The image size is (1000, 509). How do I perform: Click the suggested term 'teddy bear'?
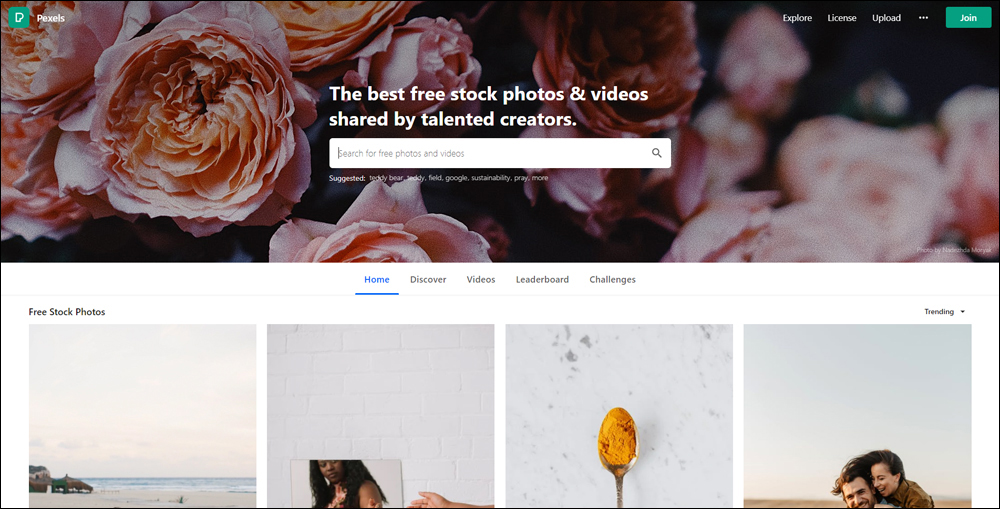(386, 178)
